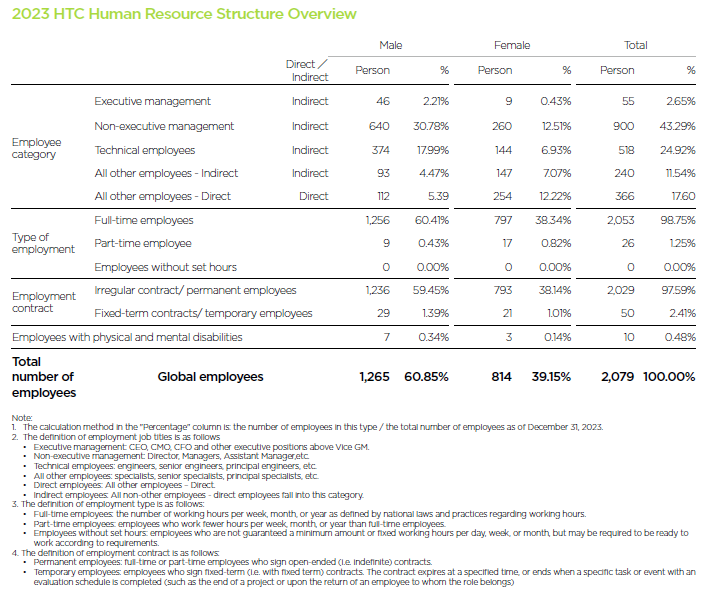Select the direct male count '112'

[383, 196]
